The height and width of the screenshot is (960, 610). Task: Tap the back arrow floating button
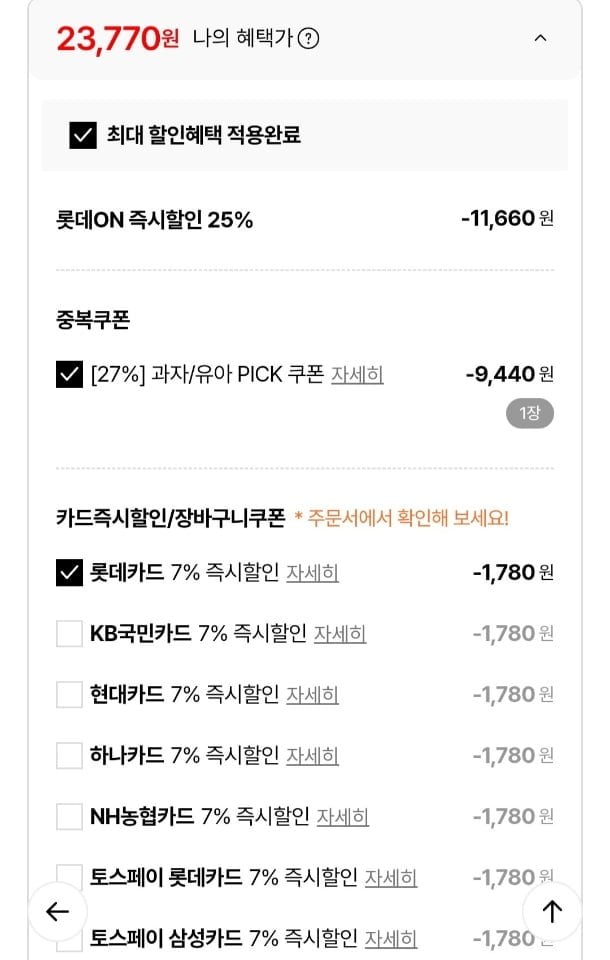pyautogui.click(x=57, y=911)
